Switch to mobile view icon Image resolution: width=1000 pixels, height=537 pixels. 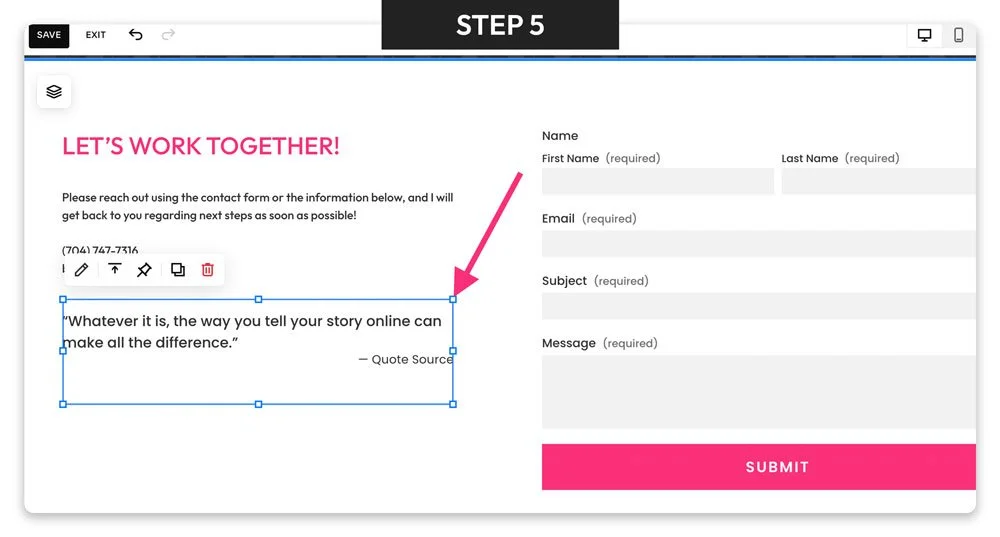(x=958, y=35)
